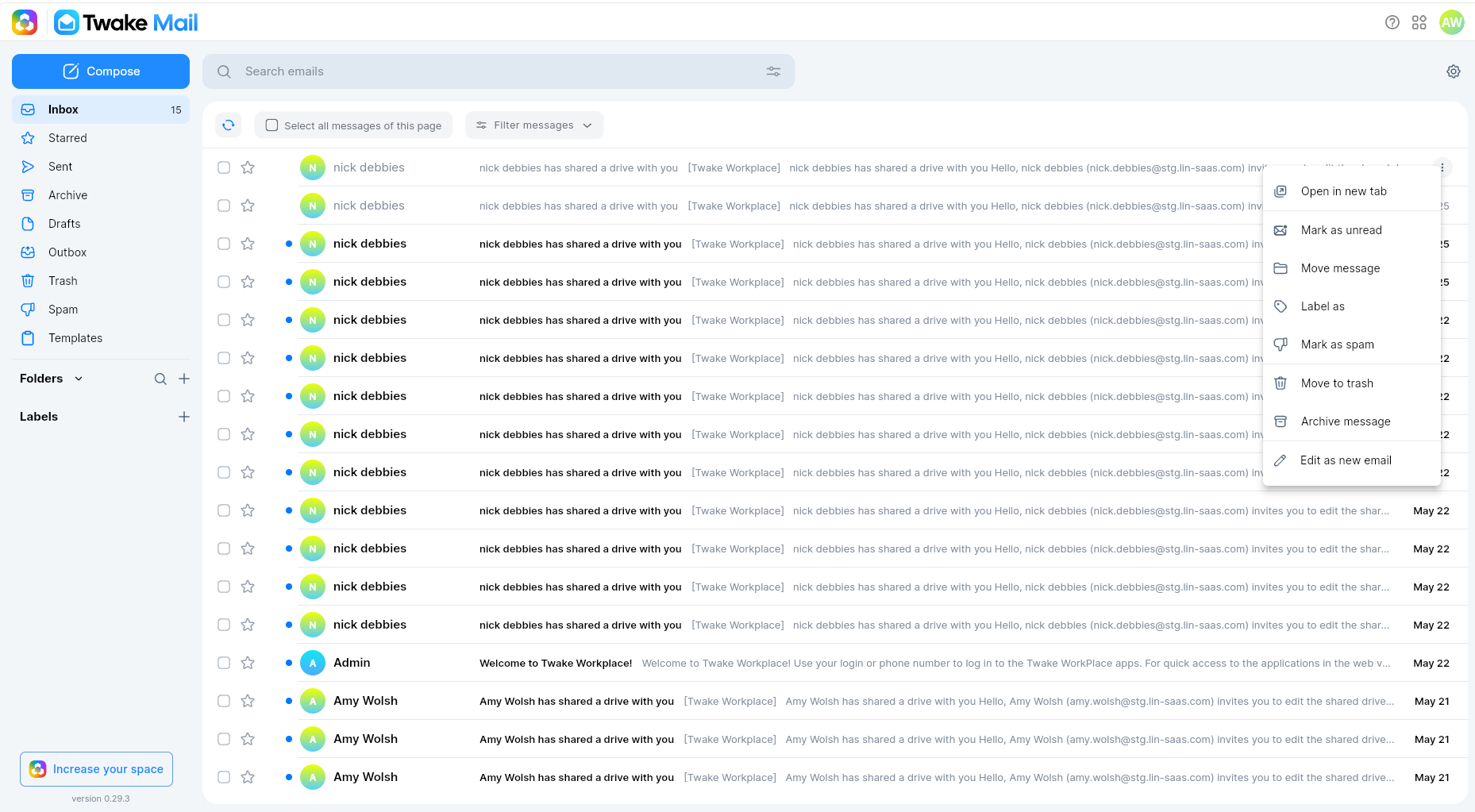Star the Admin welcome email
The height and width of the screenshot is (812, 1475).
[248, 663]
